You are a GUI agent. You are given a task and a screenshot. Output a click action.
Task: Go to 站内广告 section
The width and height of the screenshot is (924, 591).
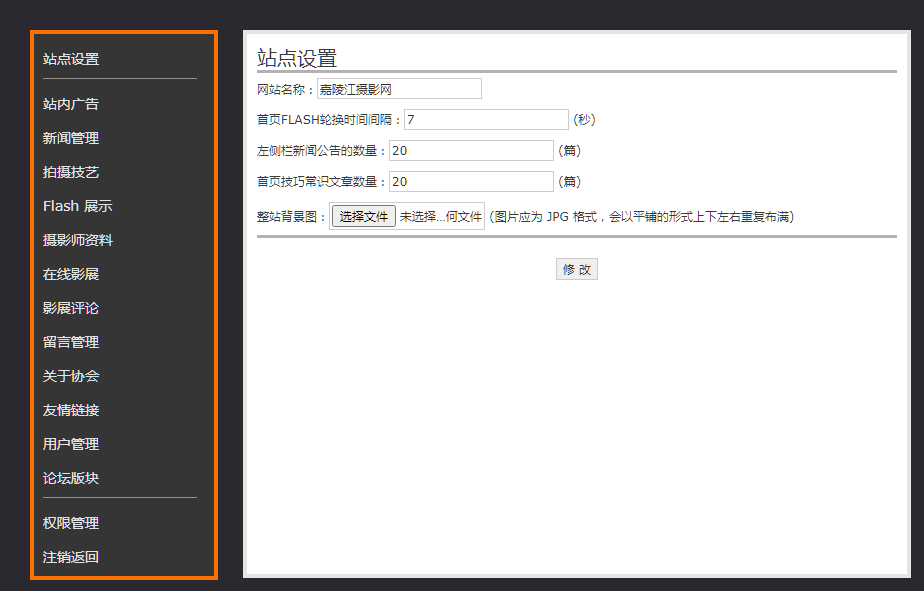pos(71,104)
